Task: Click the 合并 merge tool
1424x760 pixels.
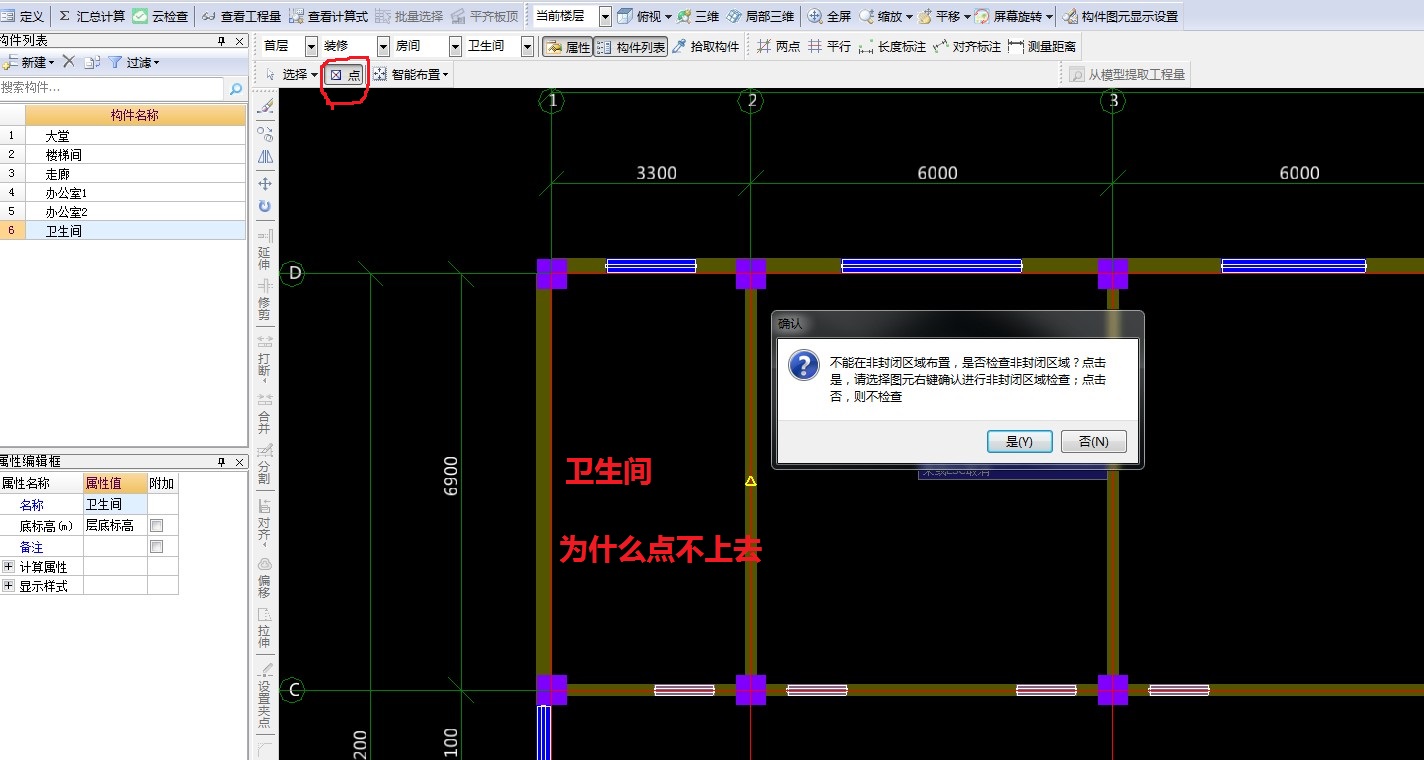Action: tap(265, 413)
